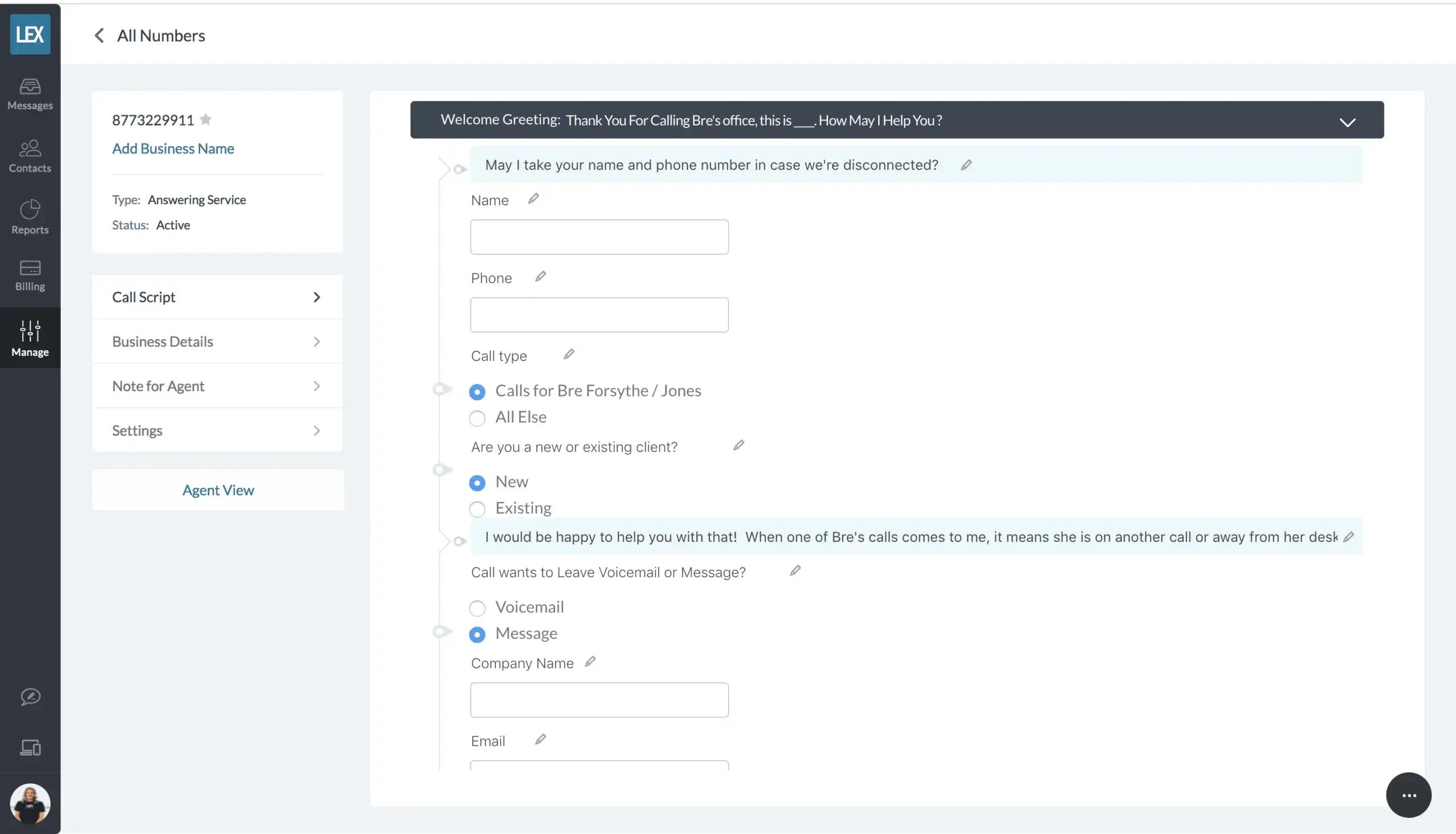Click into the Name input field
The width and height of the screenshot is (1456, 834).
click(x=599, y=237)
